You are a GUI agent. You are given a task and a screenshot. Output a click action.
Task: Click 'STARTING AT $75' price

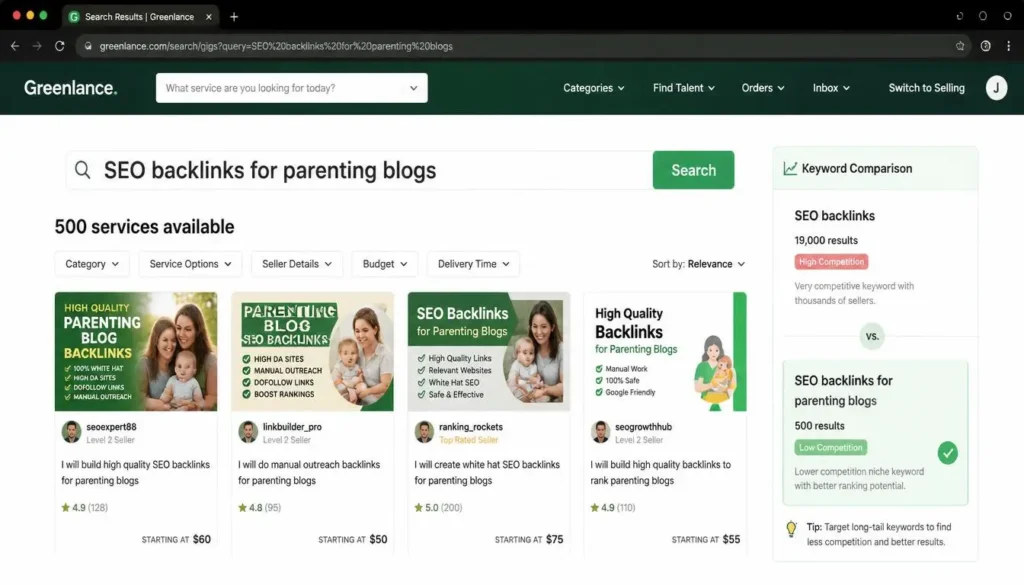tap(528, 539)
